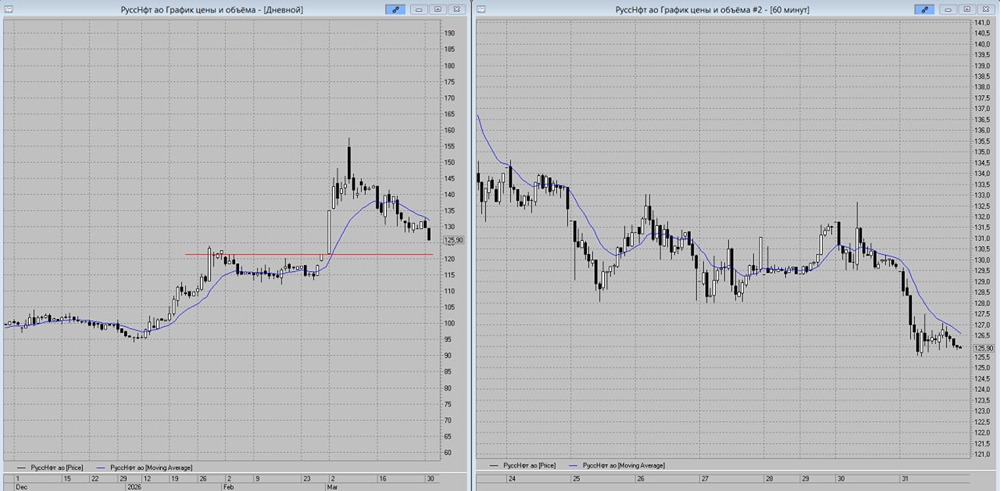Minimize the 60 минут chart window
Screen dimensions: 1000x491
[948, 10]
